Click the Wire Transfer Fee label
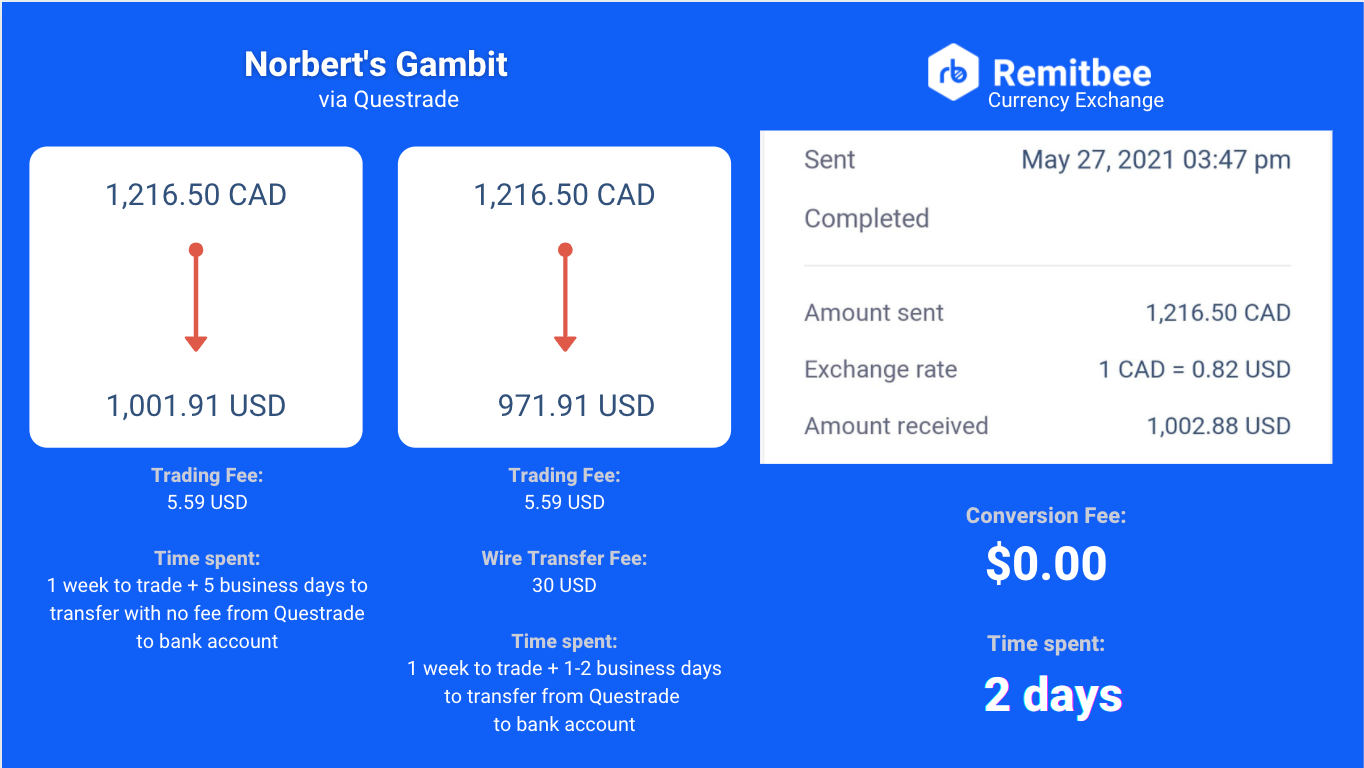1364x768 pixels. click(564, 558)
